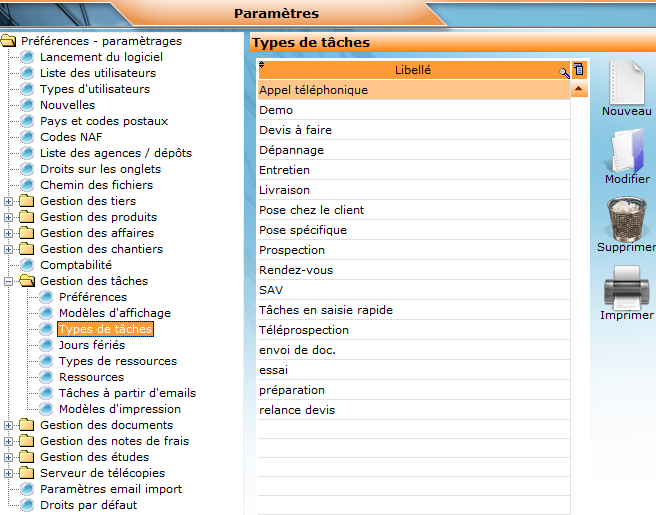This screenshot has width=656, height=515.
Task: Click the Supprimer trash bin icon
Action: (x=626, y=219)
